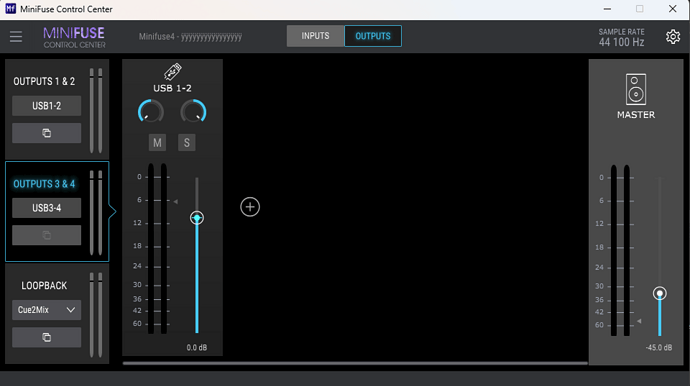
Task: Click the USB 1-2 channel icon
Action: pos(172,71)
